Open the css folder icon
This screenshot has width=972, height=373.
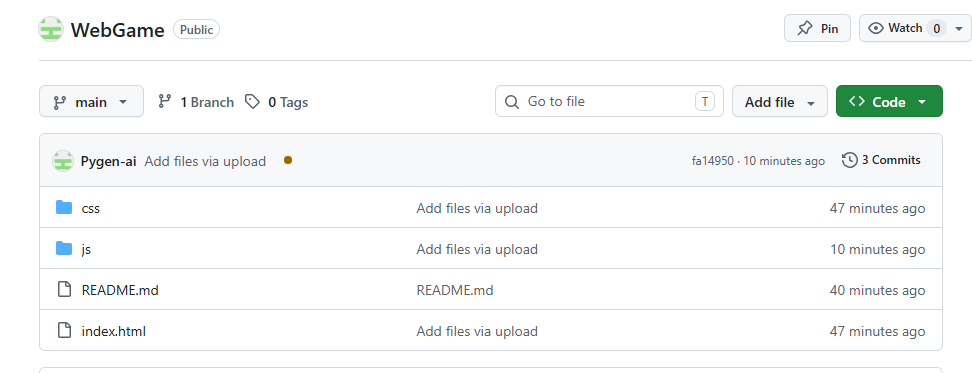click(x=64, y=208)
